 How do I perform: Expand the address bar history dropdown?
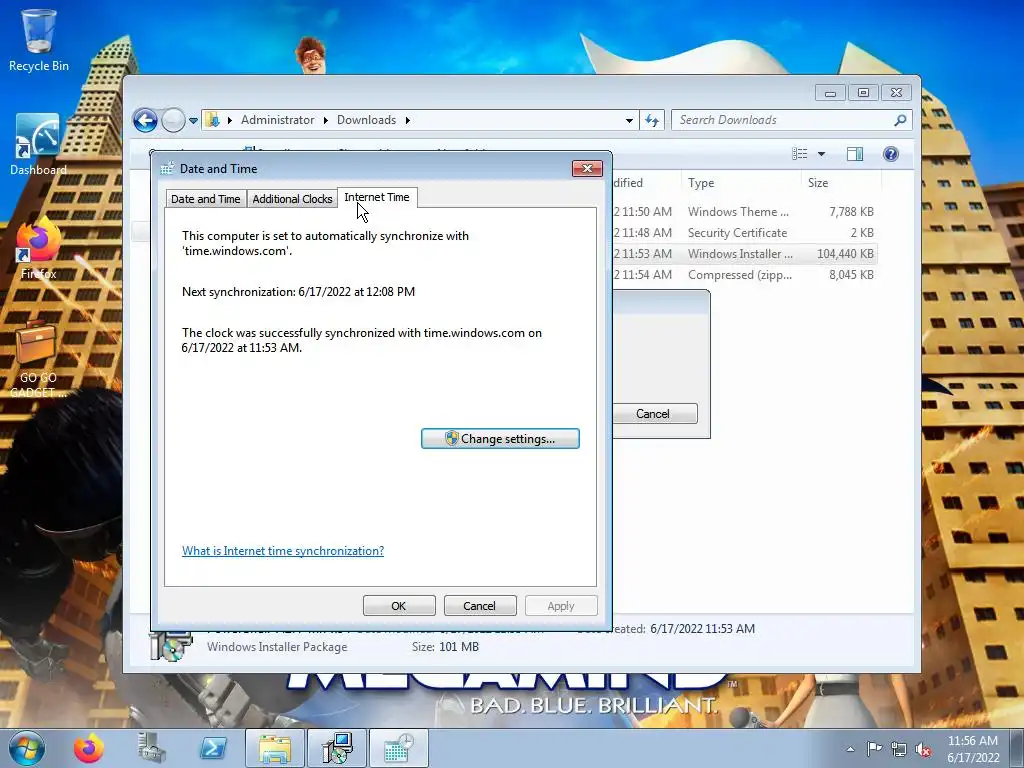click(x=629, y=120)
